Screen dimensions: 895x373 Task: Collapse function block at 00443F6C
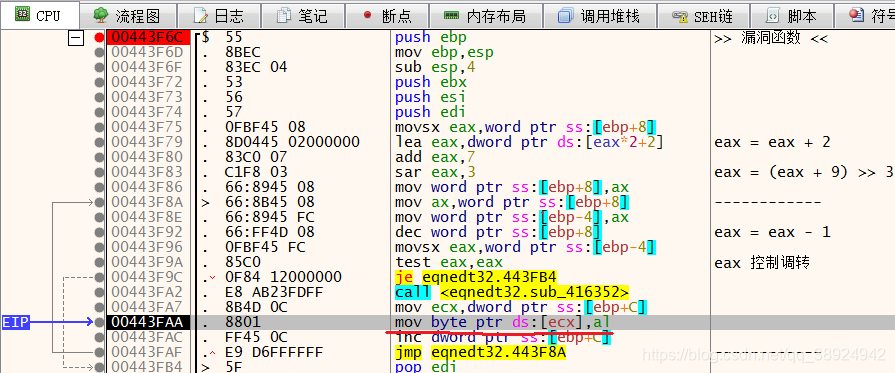coord(75,38)
